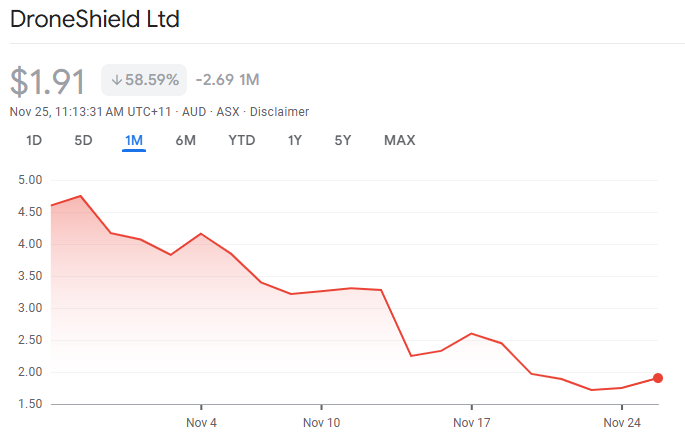Click the Nov 10 axis label

click(x=321, y=423)
